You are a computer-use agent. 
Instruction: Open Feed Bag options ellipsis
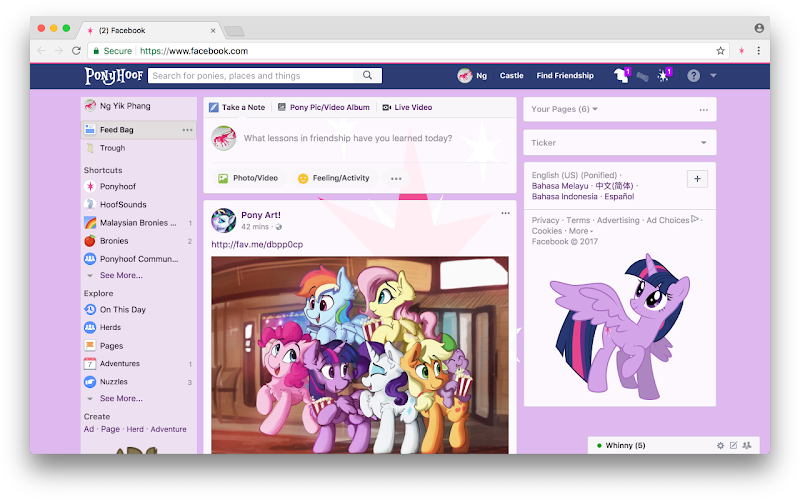(x=187, y=130)
